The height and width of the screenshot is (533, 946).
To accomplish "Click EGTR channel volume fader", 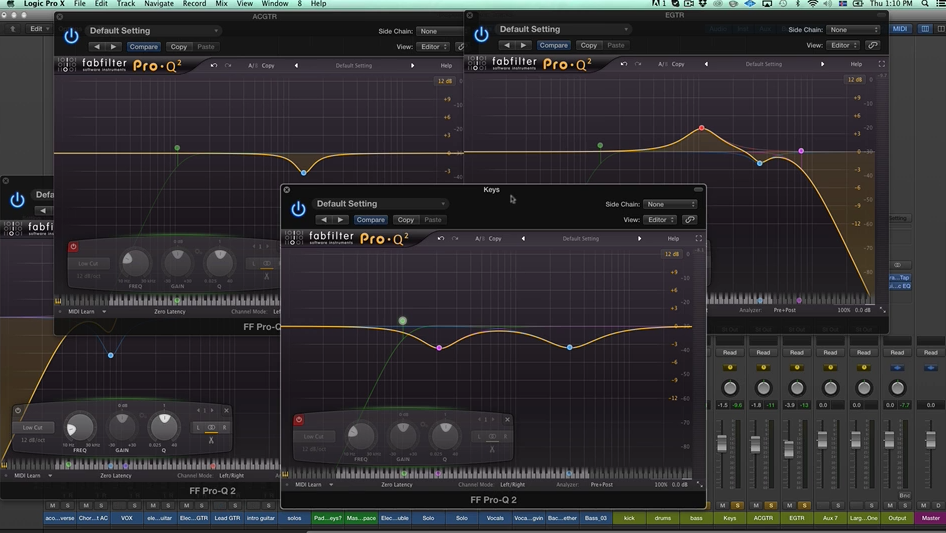I will 789,448.
